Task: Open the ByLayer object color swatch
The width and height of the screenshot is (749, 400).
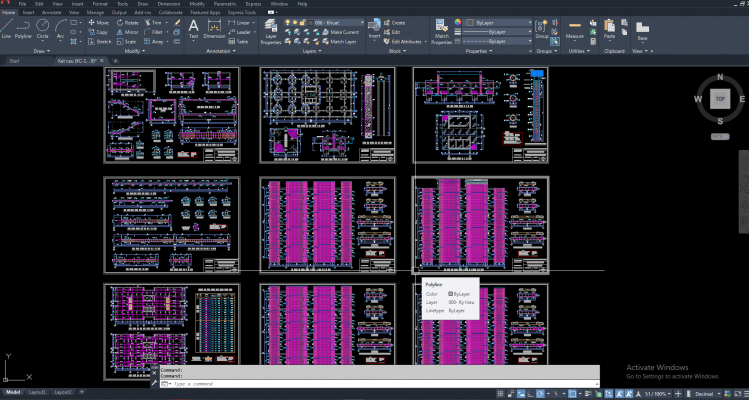Action: pyautogui.click(x=470, y=21)
